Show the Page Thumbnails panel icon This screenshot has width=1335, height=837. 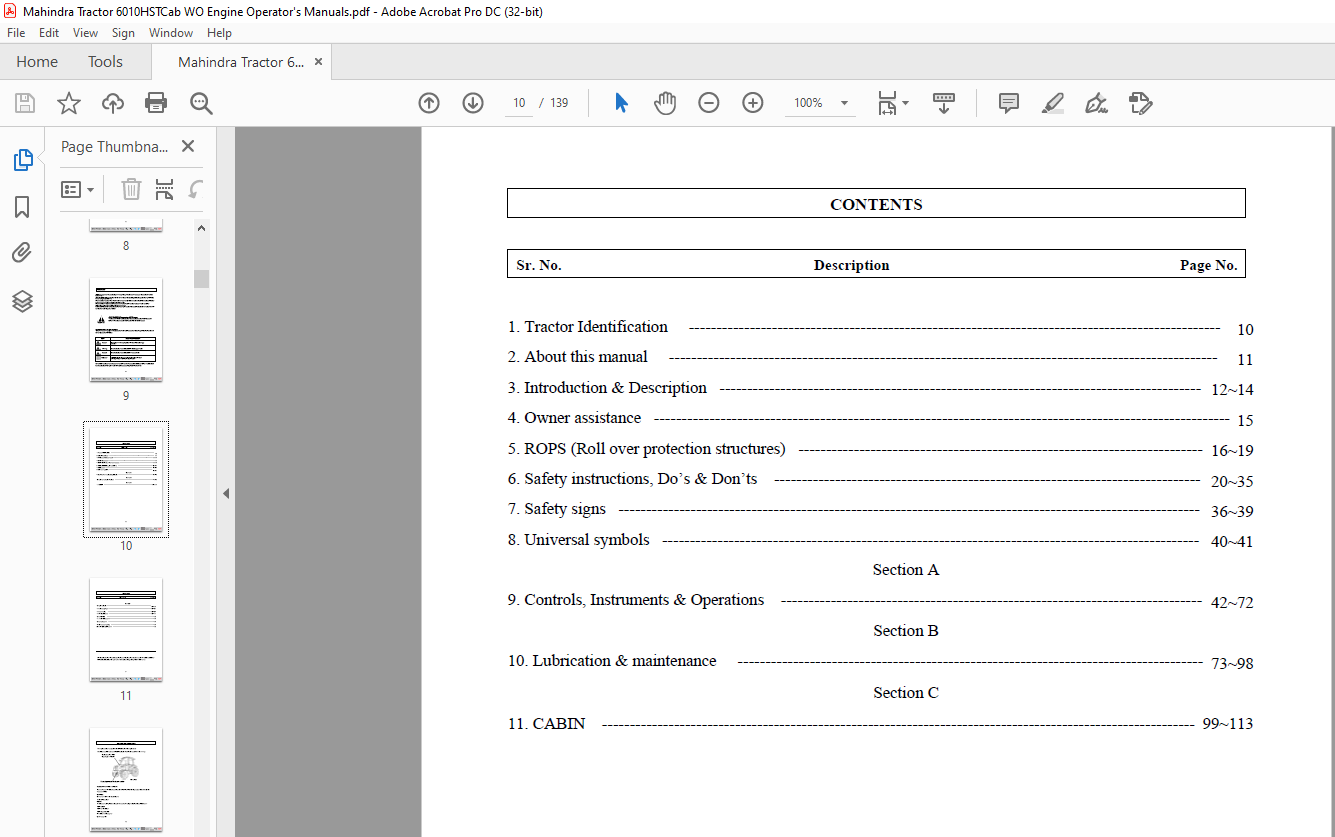pos(22,160)
